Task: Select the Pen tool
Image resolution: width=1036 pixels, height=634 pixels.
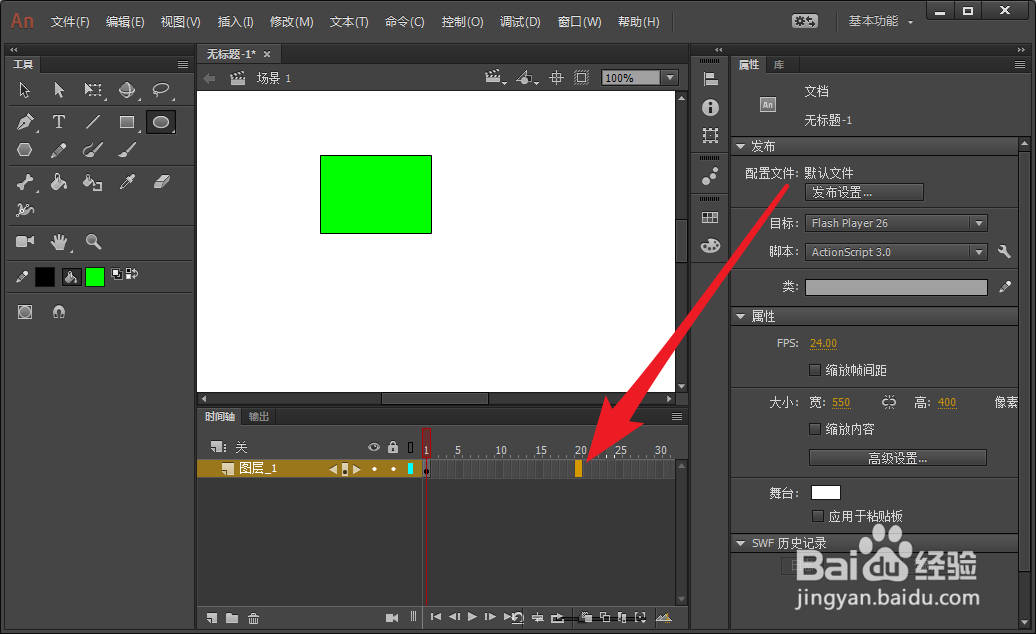Action: point(26,121)
